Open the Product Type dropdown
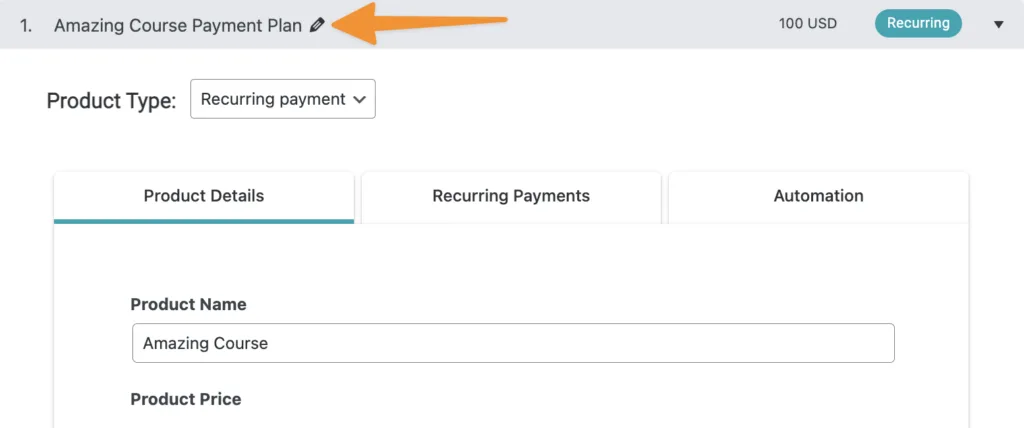This screenshot has width=1024, height=428. pos(282,99)
